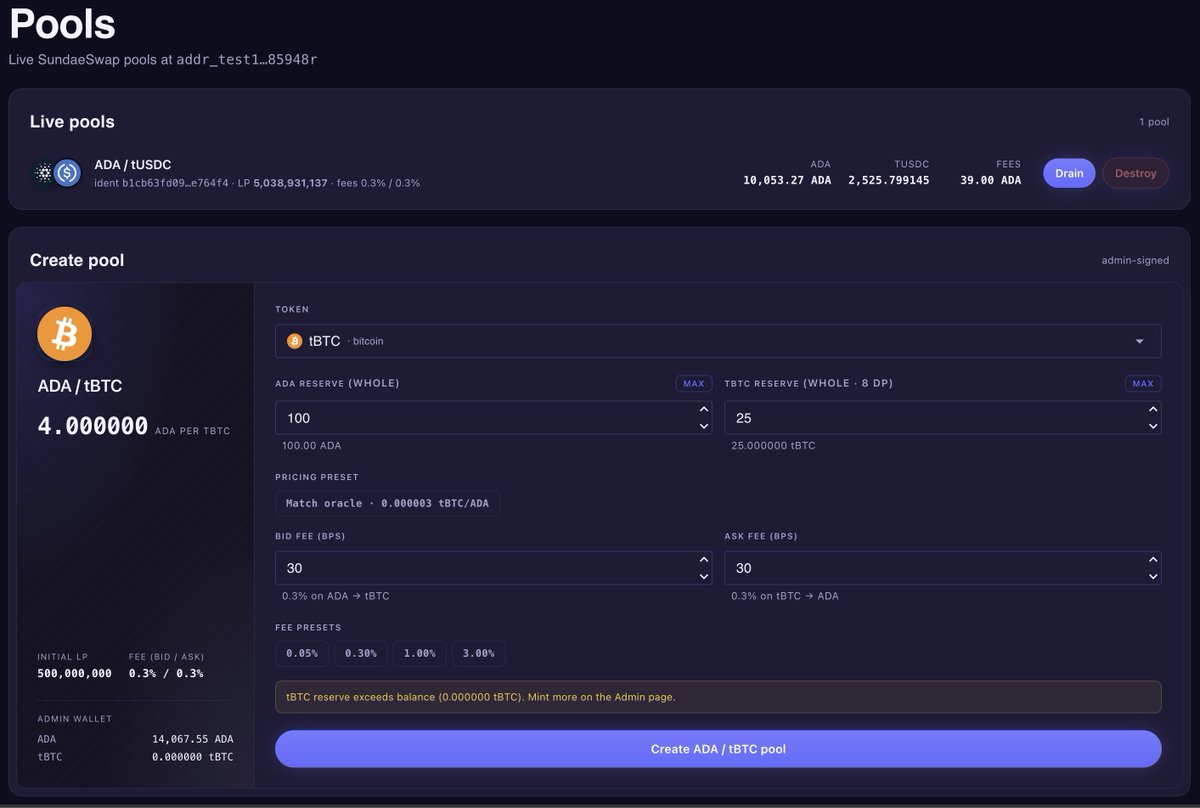1200x808 pixels.
Task: Select the 1.00% fee preset
Action: 420,653
